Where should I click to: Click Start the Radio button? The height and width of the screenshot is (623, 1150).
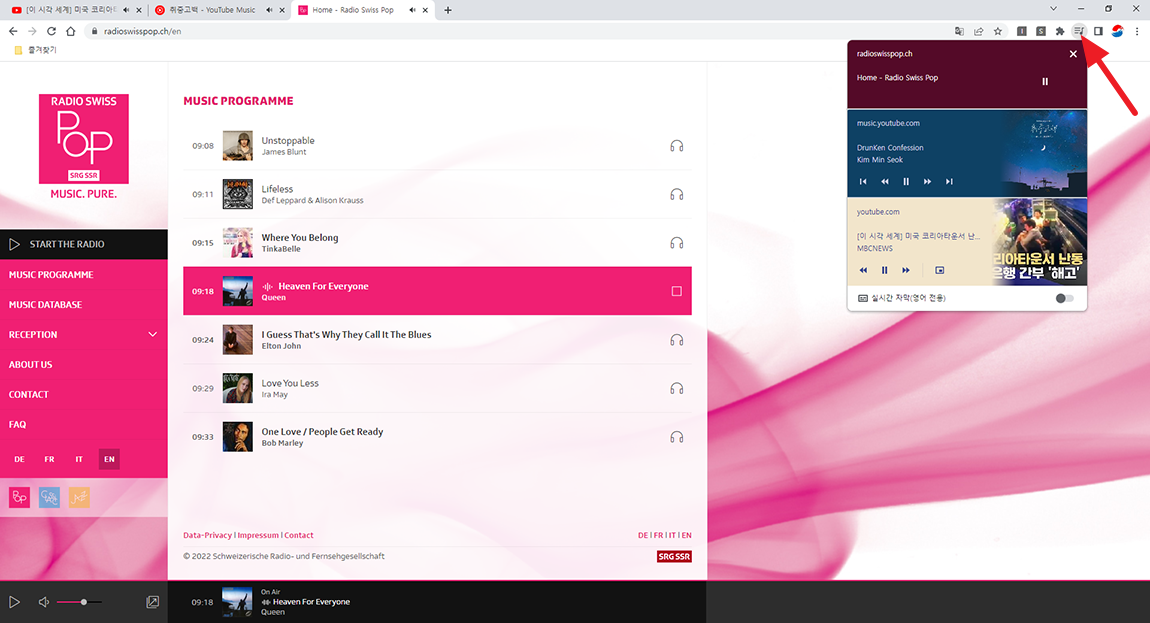coord(84,244)
